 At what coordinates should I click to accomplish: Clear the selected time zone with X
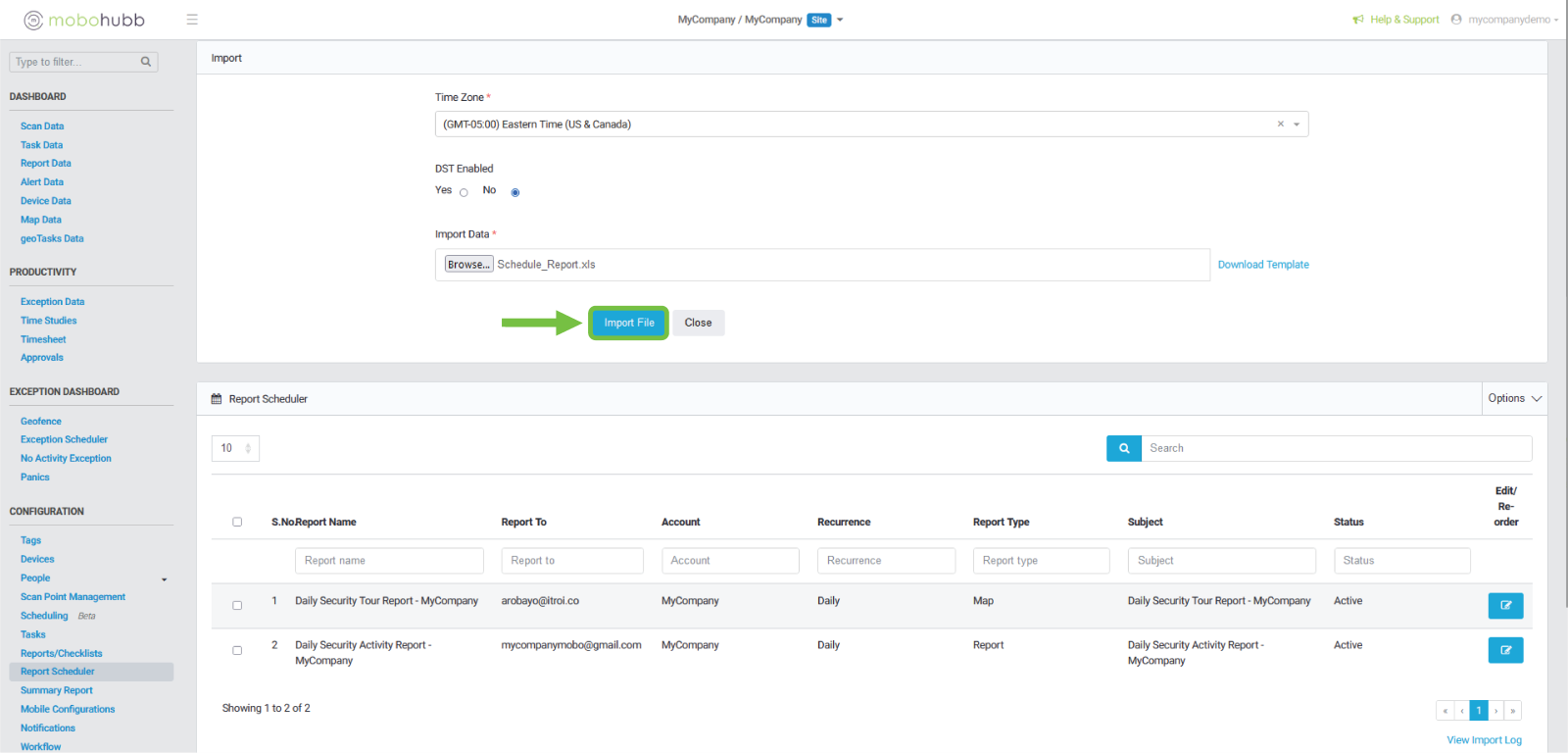1280,125
